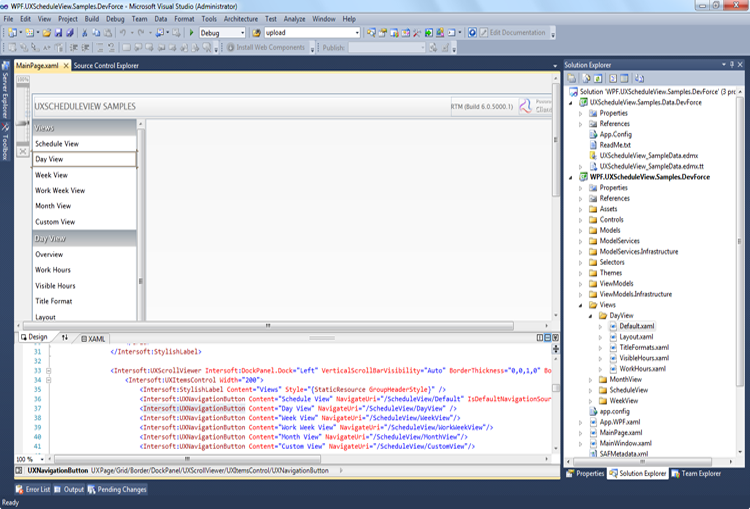This screenshot has width=750, height=509.
Task: Click the Month View navigation button
Action: pos(85,206)
